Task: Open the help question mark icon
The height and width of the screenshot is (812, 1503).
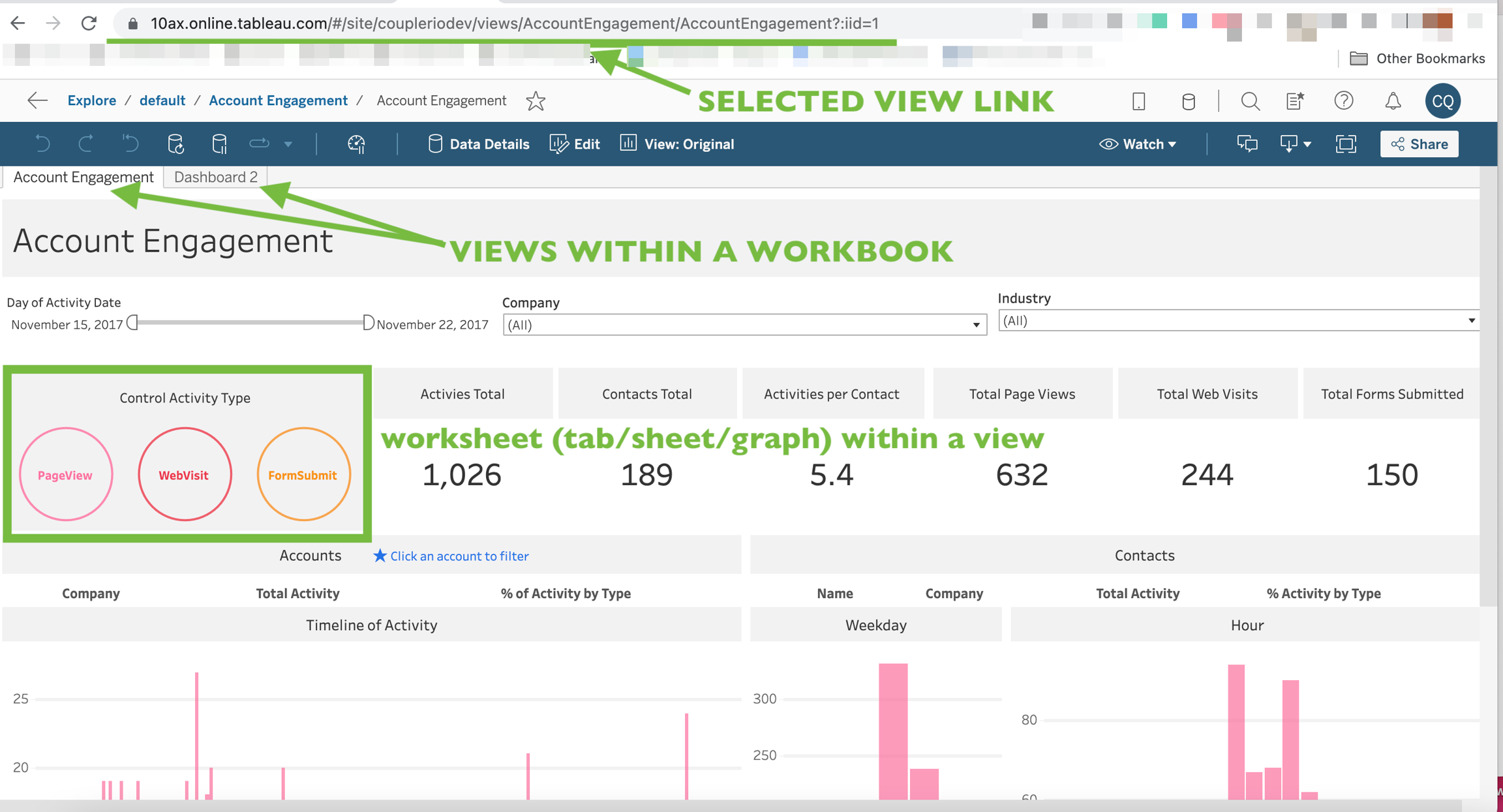Action: (x=1343, y=101)
